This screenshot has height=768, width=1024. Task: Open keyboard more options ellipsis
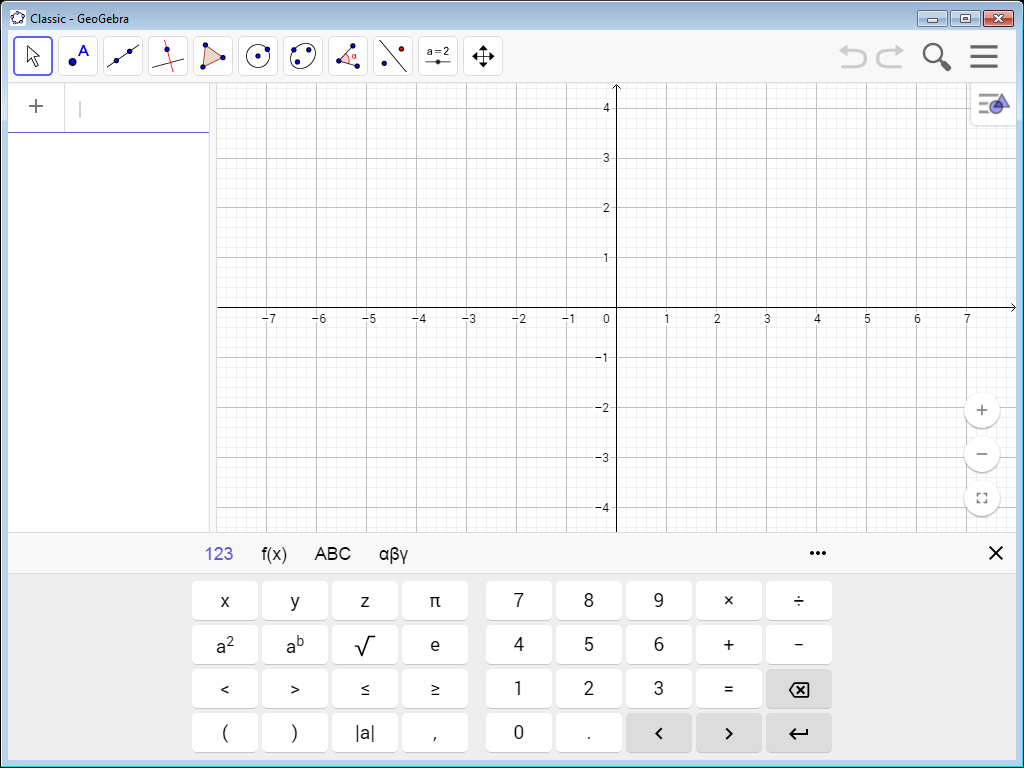pos(818,554)
